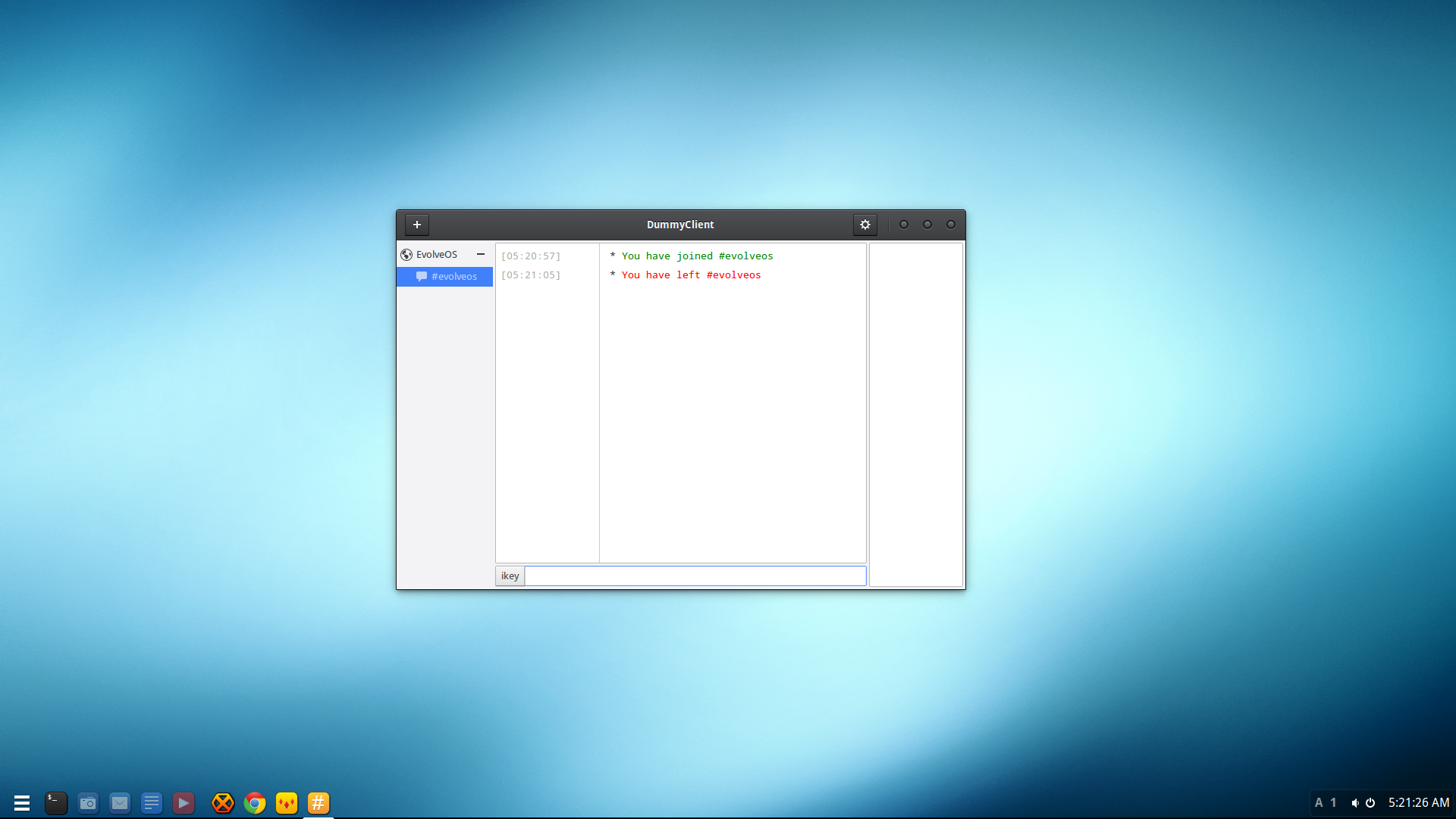The height and width of the screenshot is (819, 1456).
Task: Click the first round window control button
Action: (904, 224)
